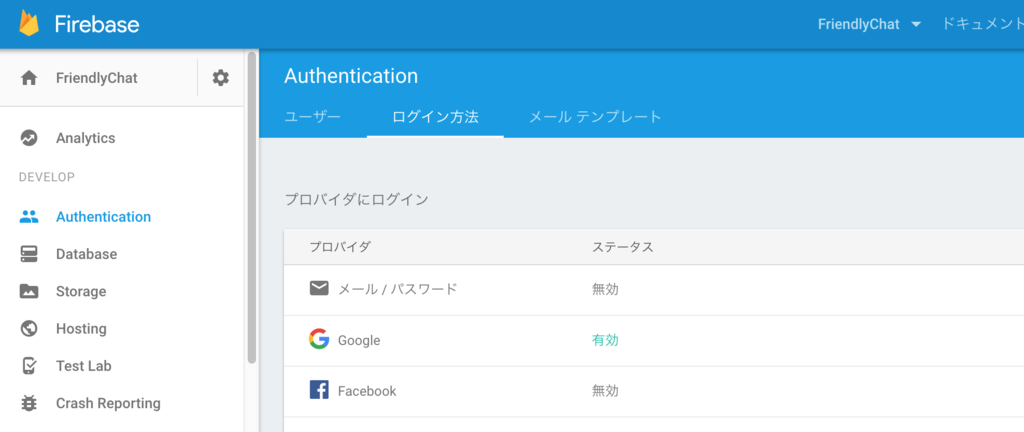1024x432 pixels.
Task: Click FriendlyChat project name in header
Action: [859, 24]
